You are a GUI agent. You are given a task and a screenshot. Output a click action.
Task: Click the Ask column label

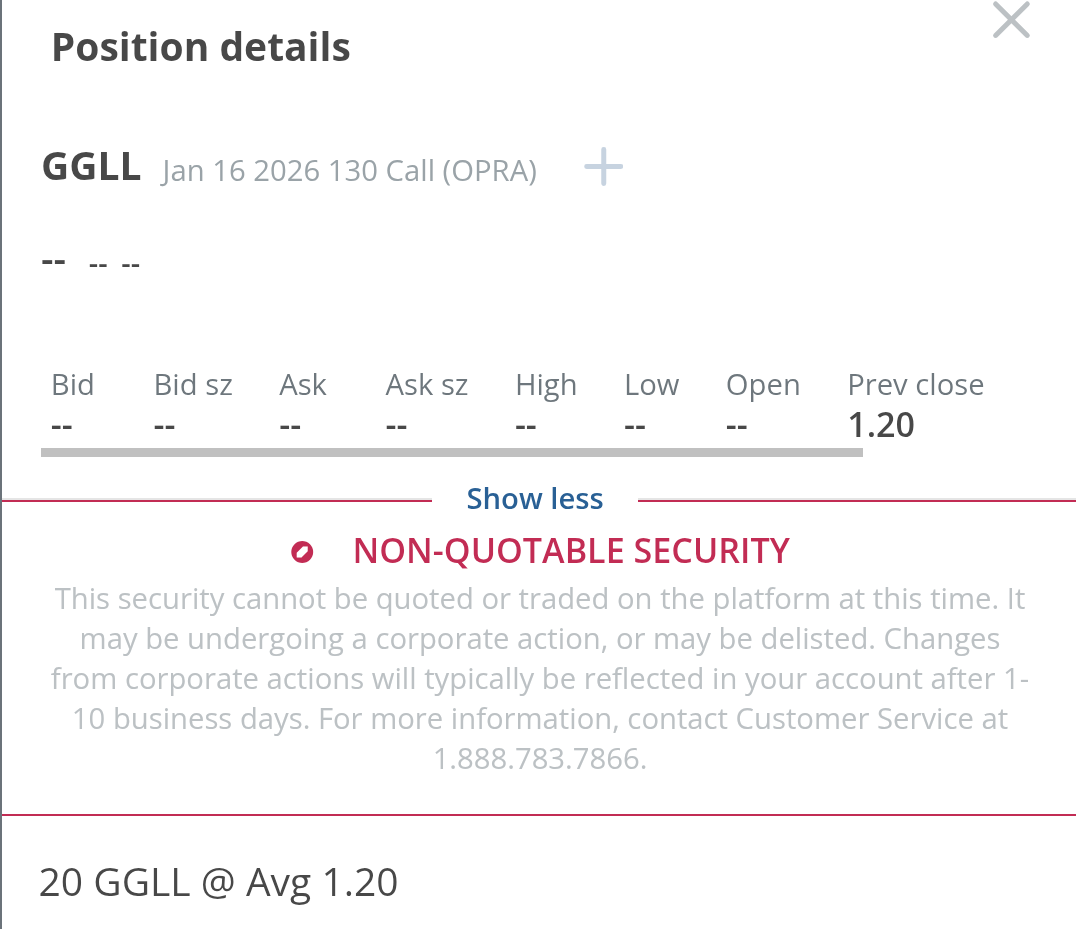click(x=303, y=385)
